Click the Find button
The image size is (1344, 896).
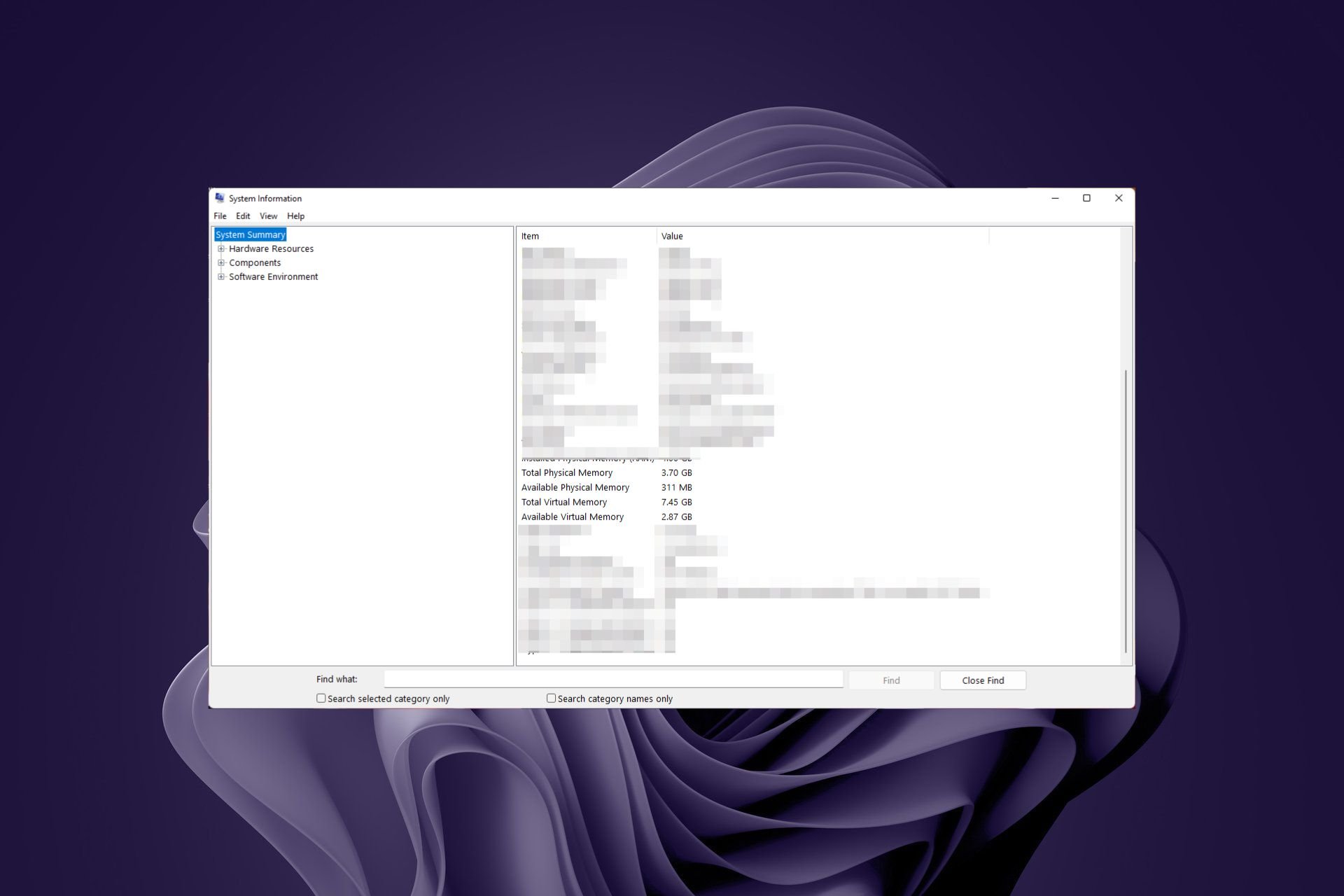[892, 680]
